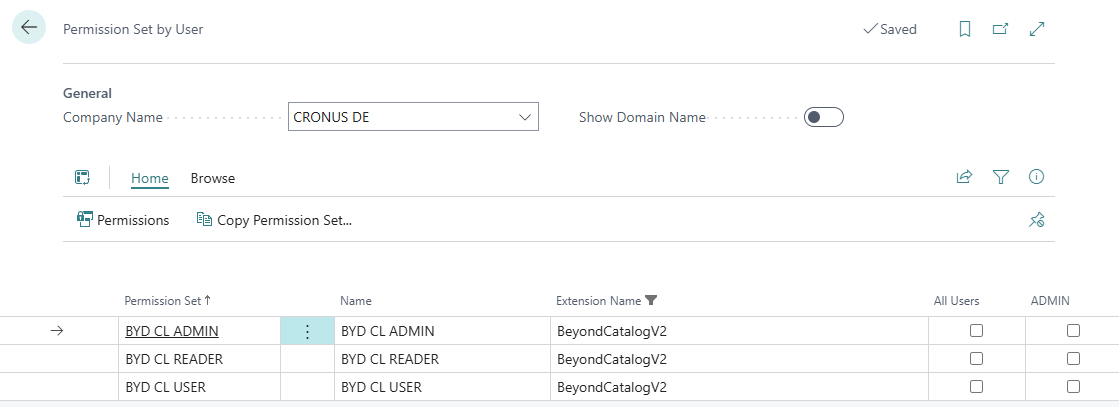
Task: Check ADMIN box for BYD CL READER
Action: pyautogui.click(x=1073, y=358)
